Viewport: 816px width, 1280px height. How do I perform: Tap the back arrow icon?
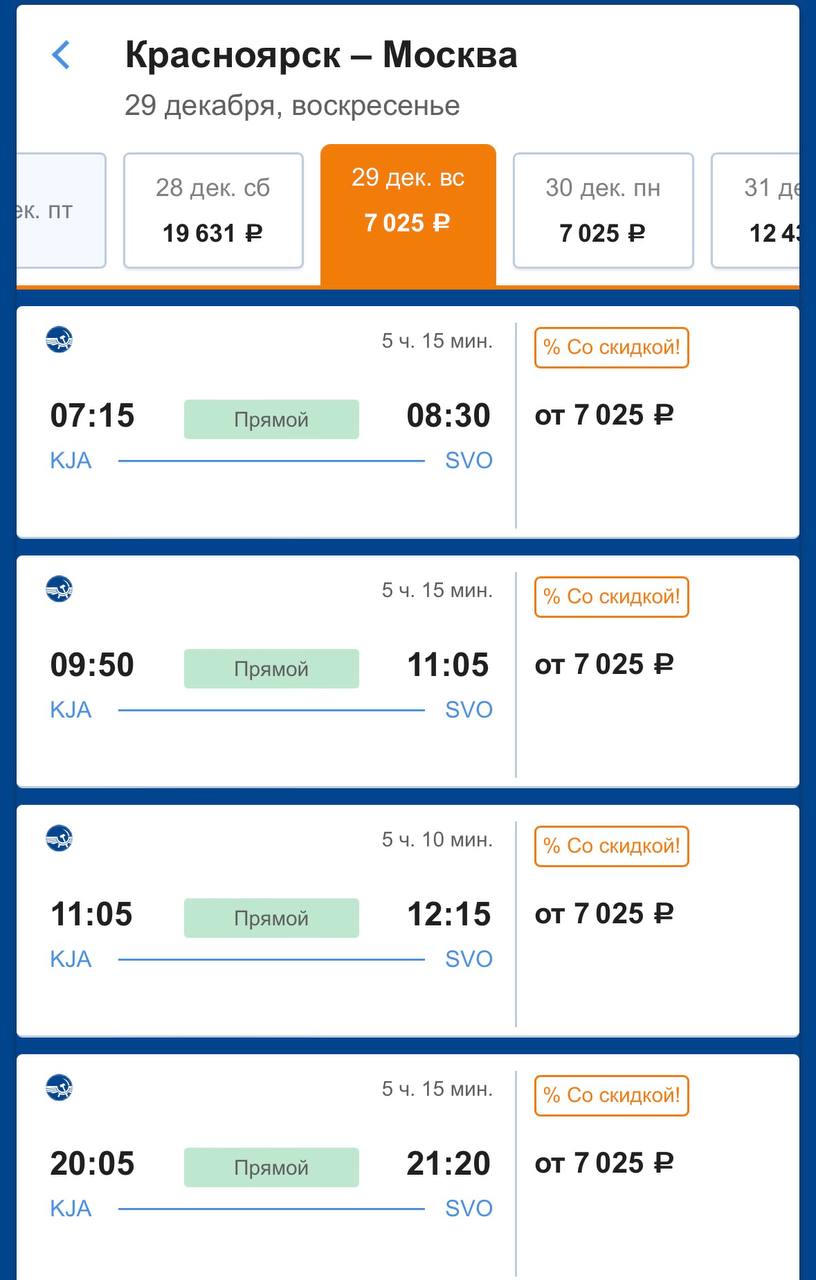pyautogui.click(x=61, y=55)
